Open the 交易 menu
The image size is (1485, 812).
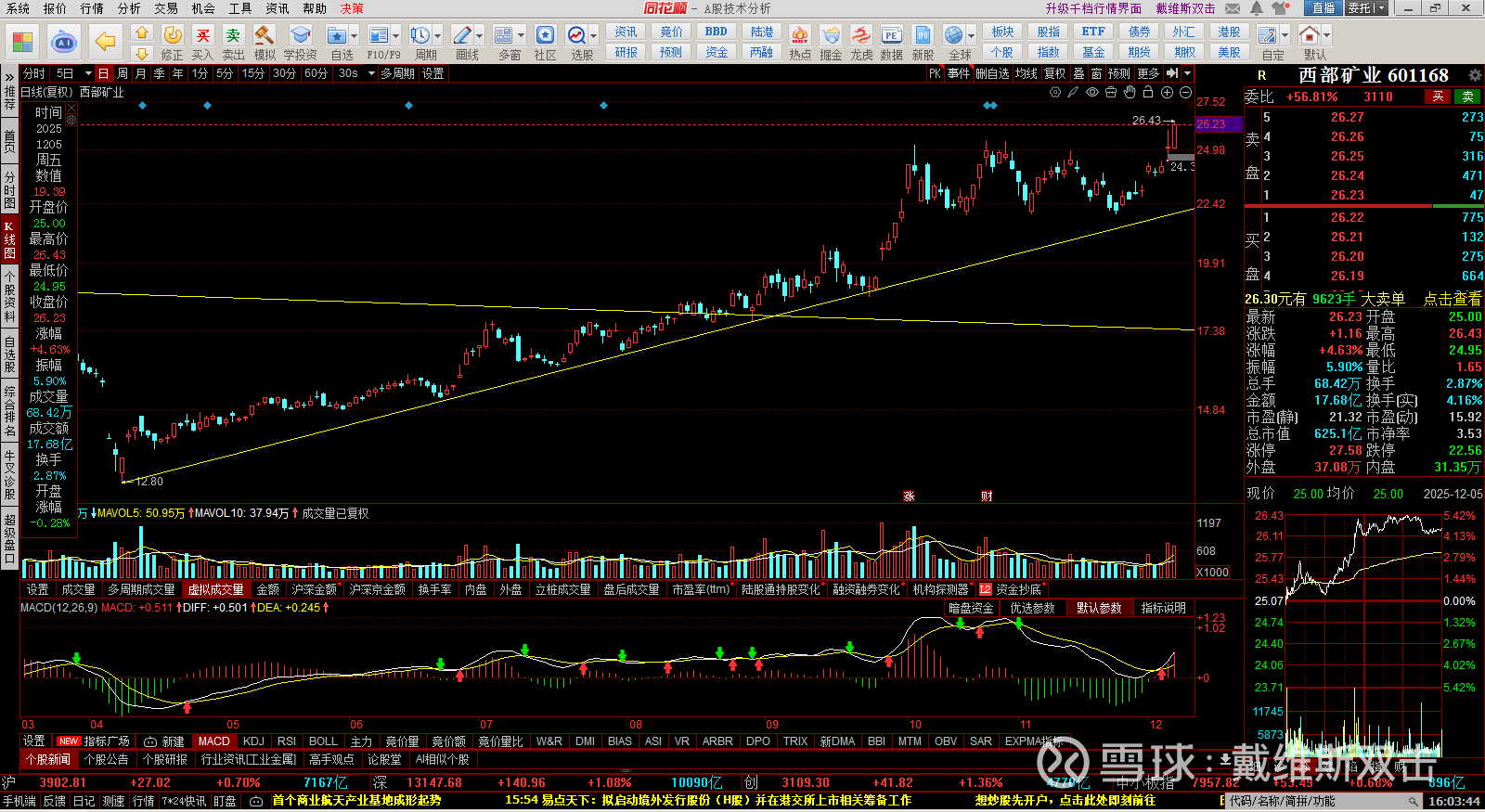(166, 8)
